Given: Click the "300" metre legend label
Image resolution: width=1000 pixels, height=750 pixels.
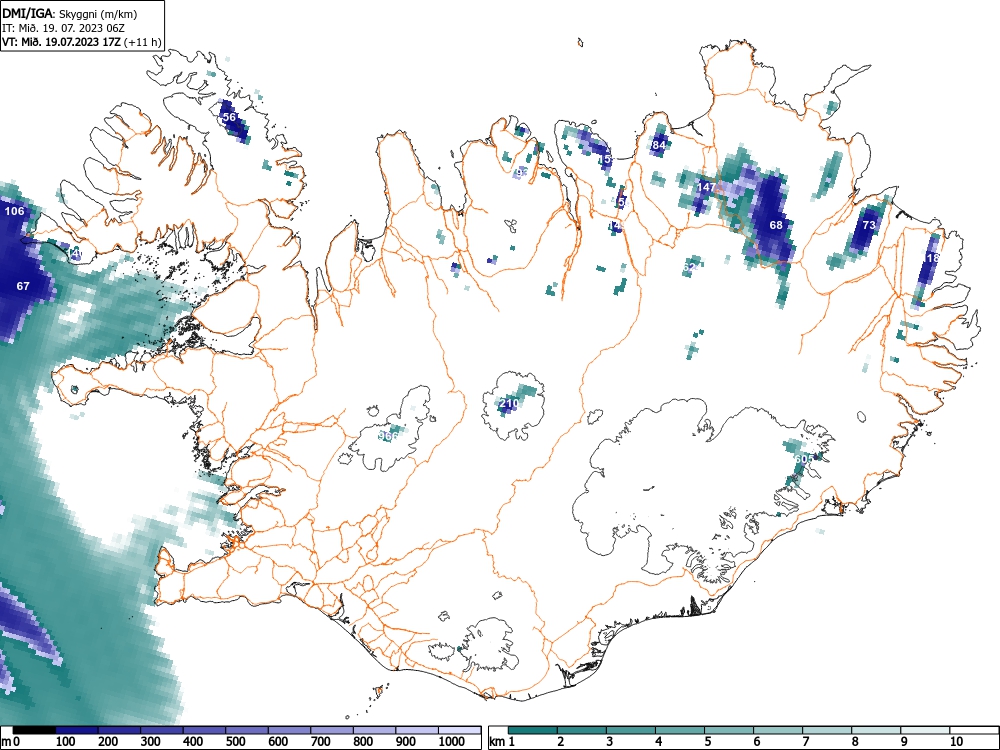Looking at the screenshot, I should point(151,742).
